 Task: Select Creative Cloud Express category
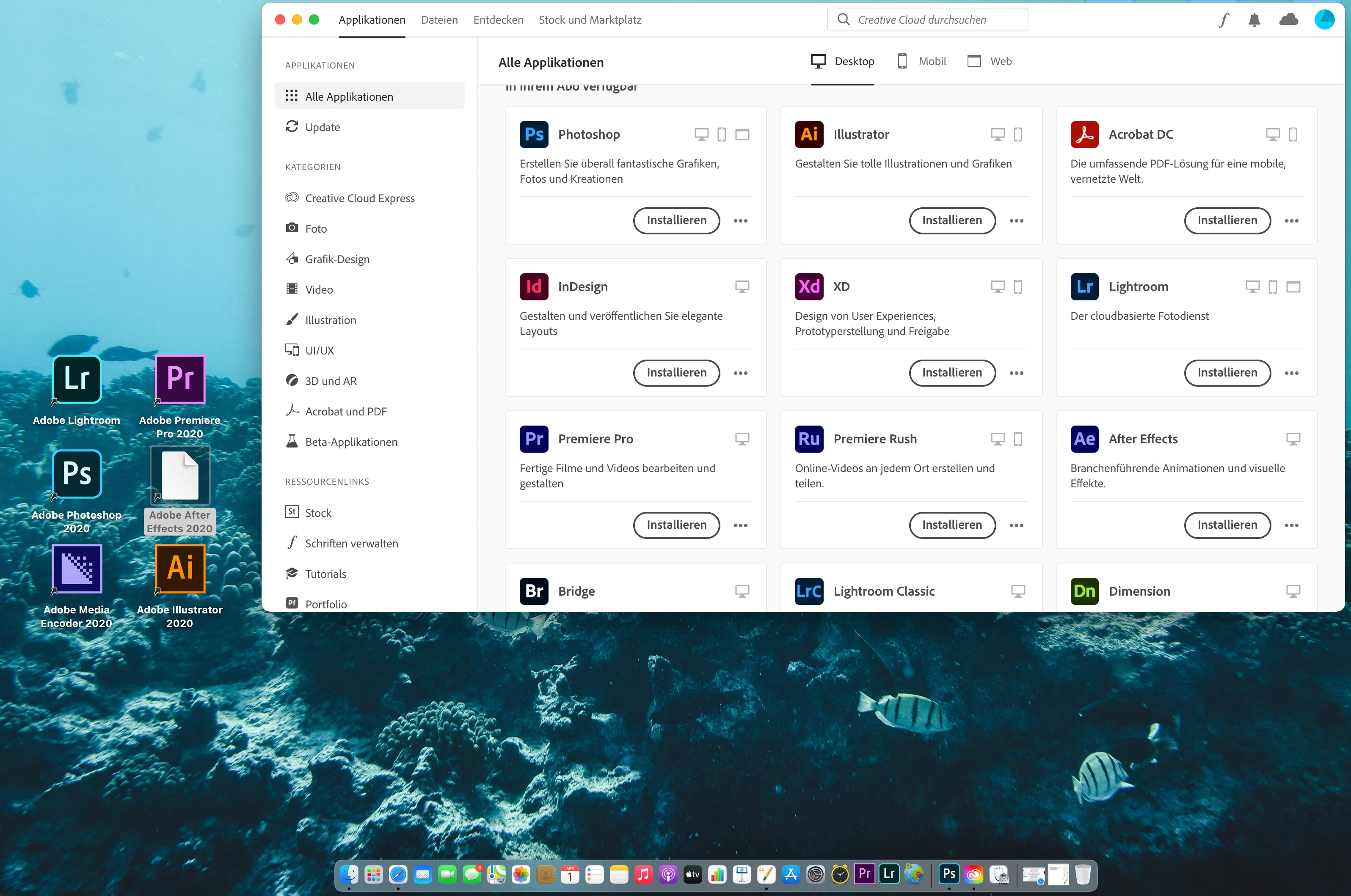tap(360, 198)
